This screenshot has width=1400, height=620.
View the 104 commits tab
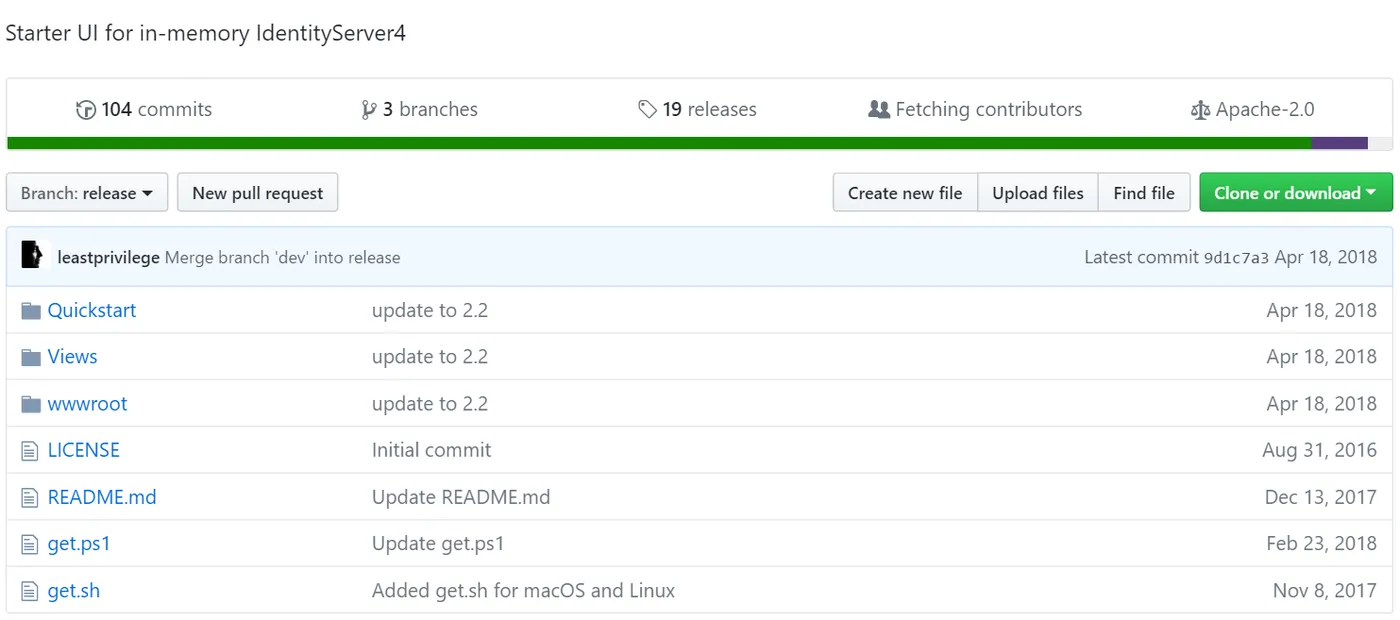(x=156, y=110)
